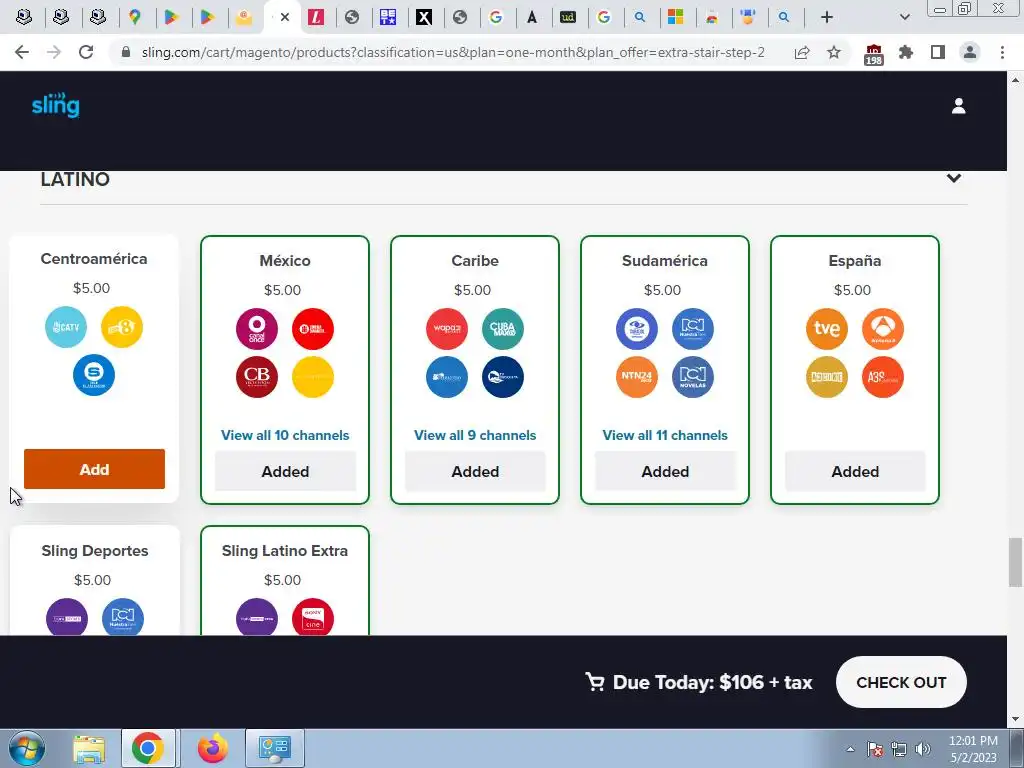This screenshot has width=1024, height=768.
Task: Click the Novelas channel logo in Sudamérica
Action: pos(693,377)
